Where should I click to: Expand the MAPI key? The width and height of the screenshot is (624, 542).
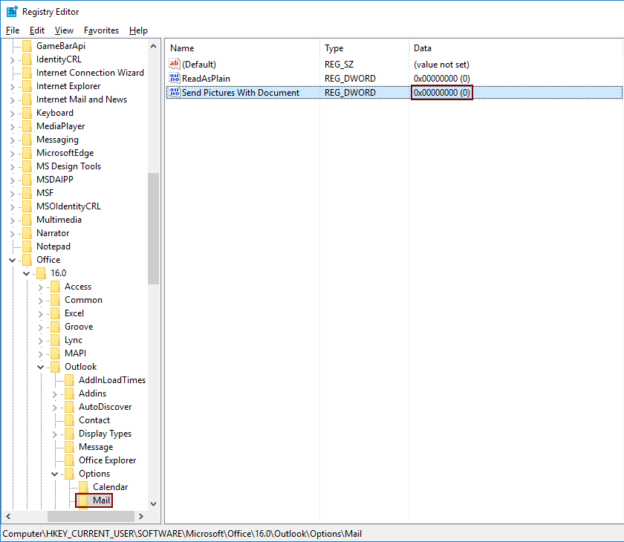tap(40, 354)
